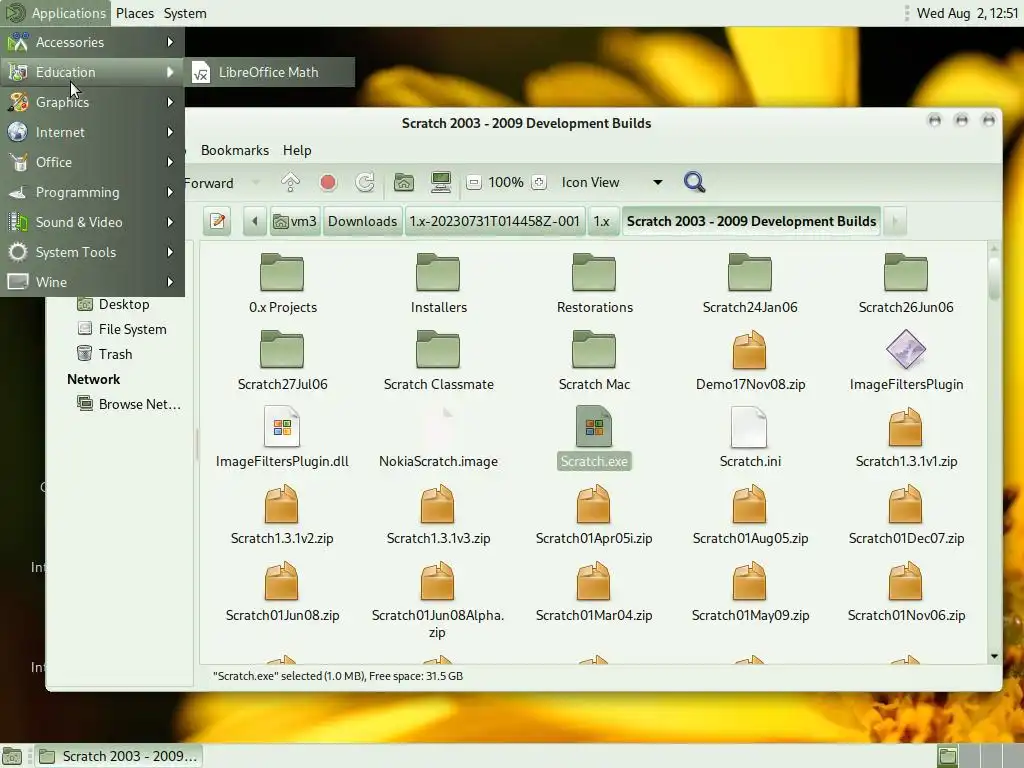
Task: Select the Scratch27Jul06 folder
Action: (282, 360)
